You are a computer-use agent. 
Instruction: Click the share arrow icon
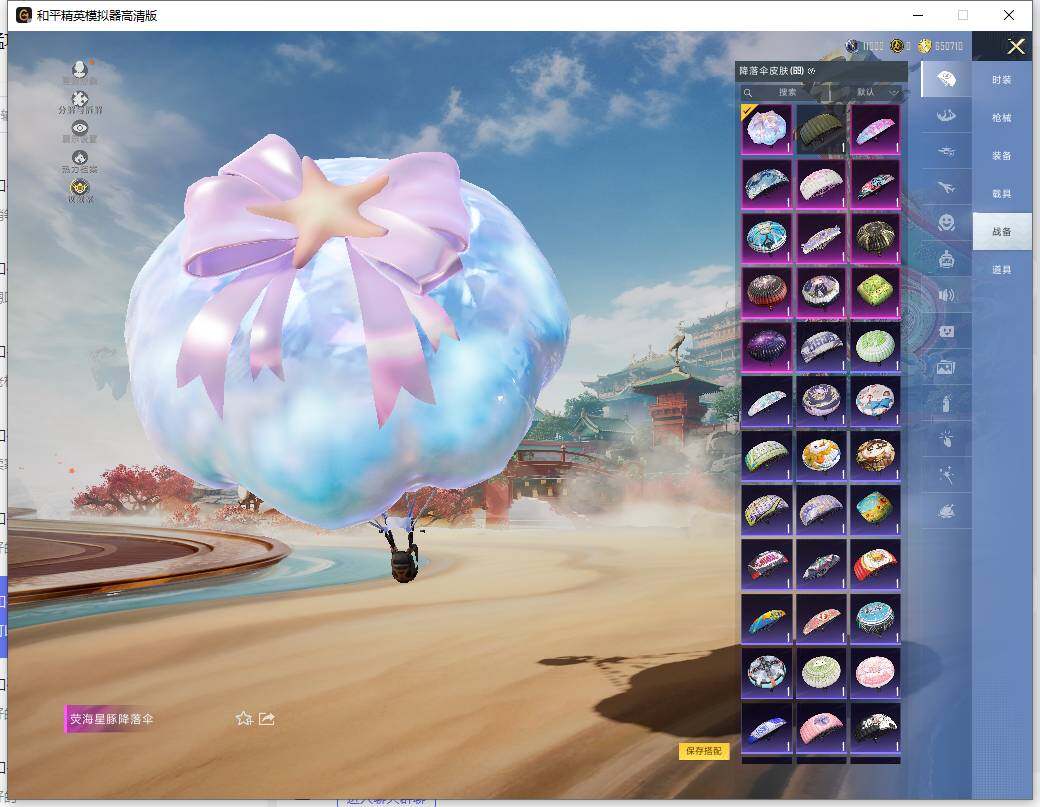267,719
